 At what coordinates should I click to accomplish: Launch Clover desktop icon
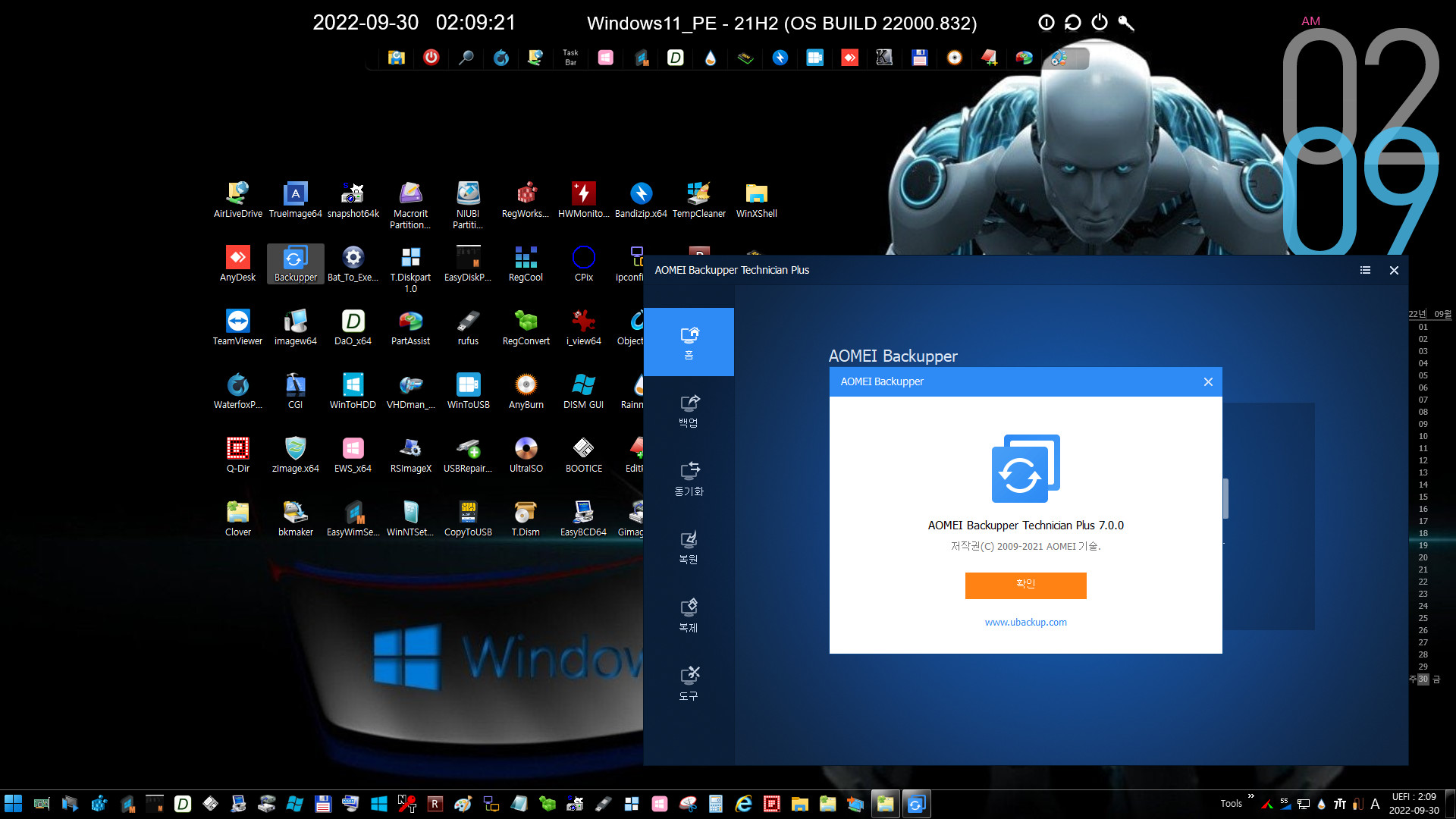pyautogui.click(x=238, y=519)
